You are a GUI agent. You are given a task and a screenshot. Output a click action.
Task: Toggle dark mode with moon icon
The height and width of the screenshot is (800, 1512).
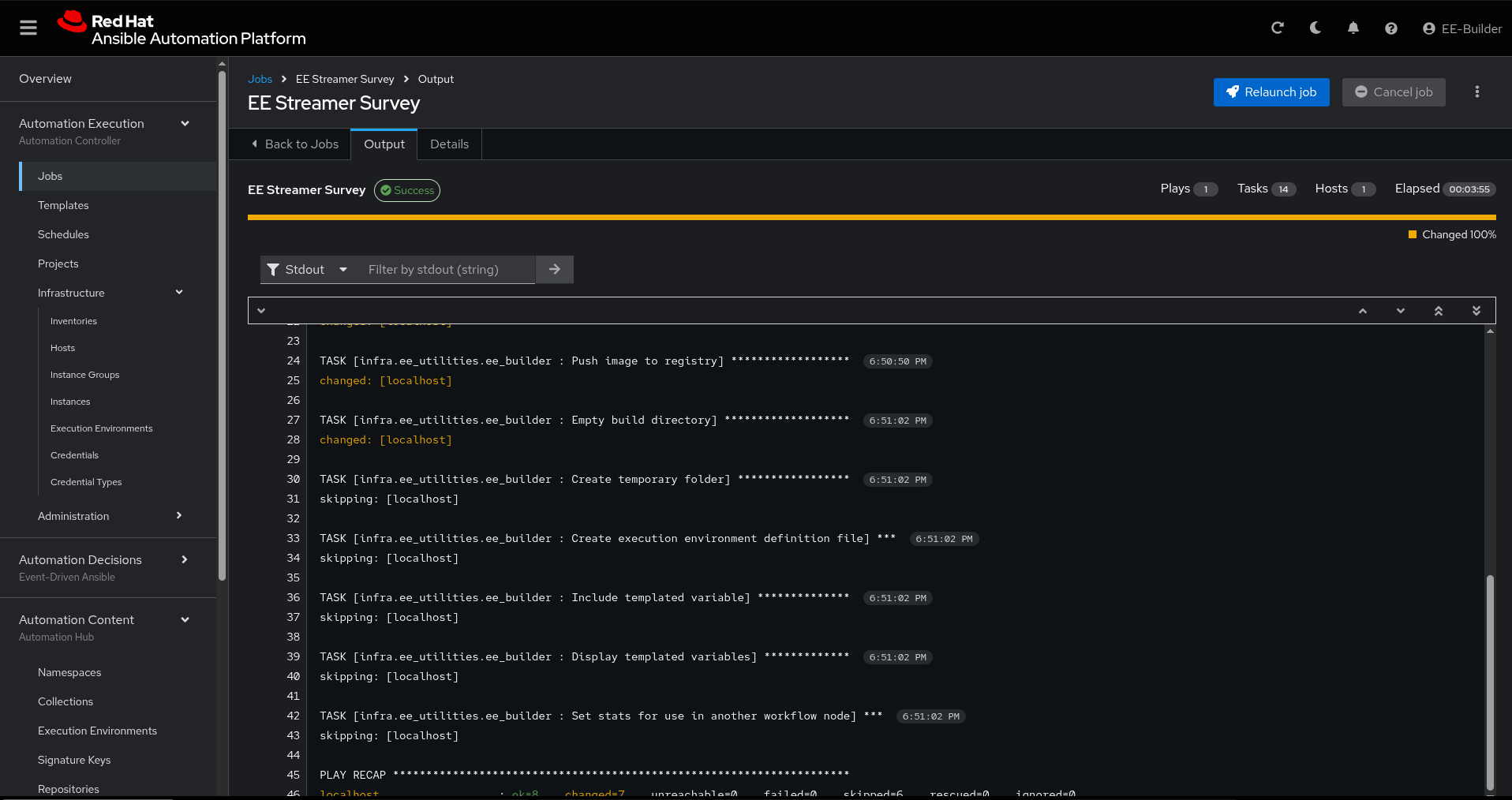(1315, 28)
